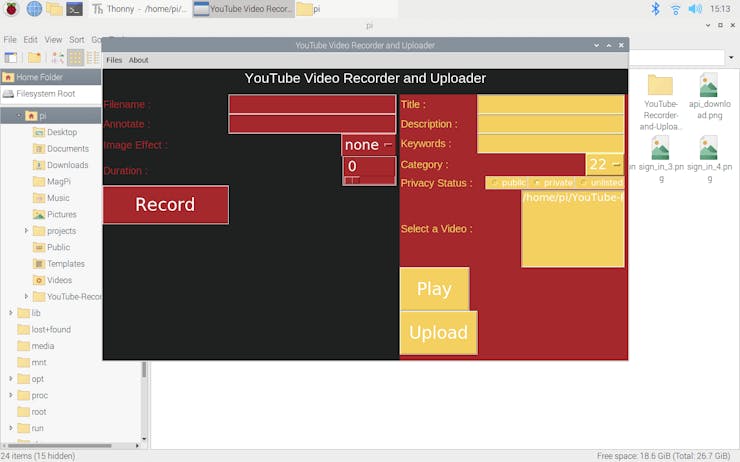This screenshot has width=740, height=462.
Task: Open the Edit menu in file manager
Action: (x=31, y=40)
